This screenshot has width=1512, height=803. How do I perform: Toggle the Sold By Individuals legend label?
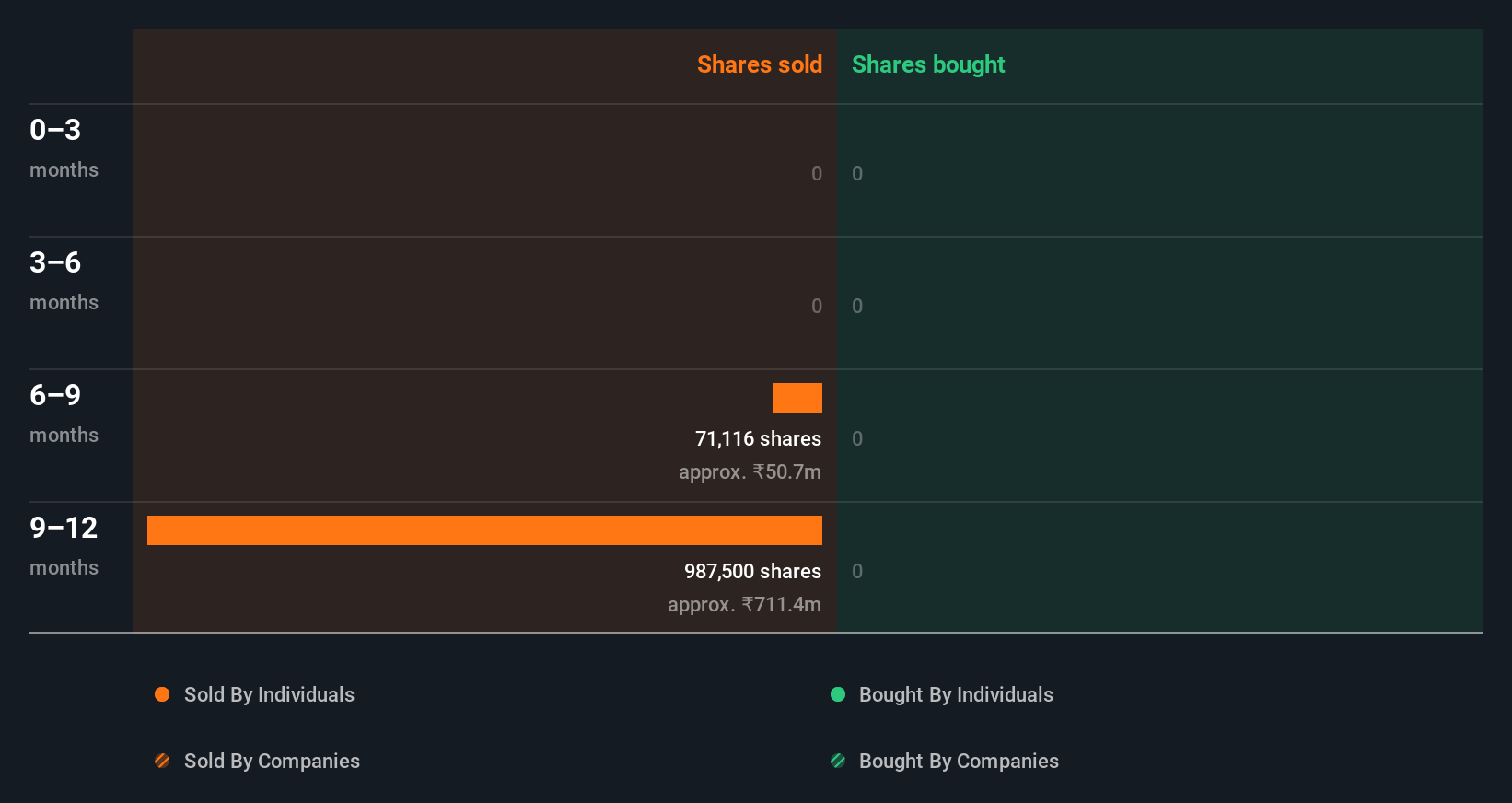coord(269,694)
